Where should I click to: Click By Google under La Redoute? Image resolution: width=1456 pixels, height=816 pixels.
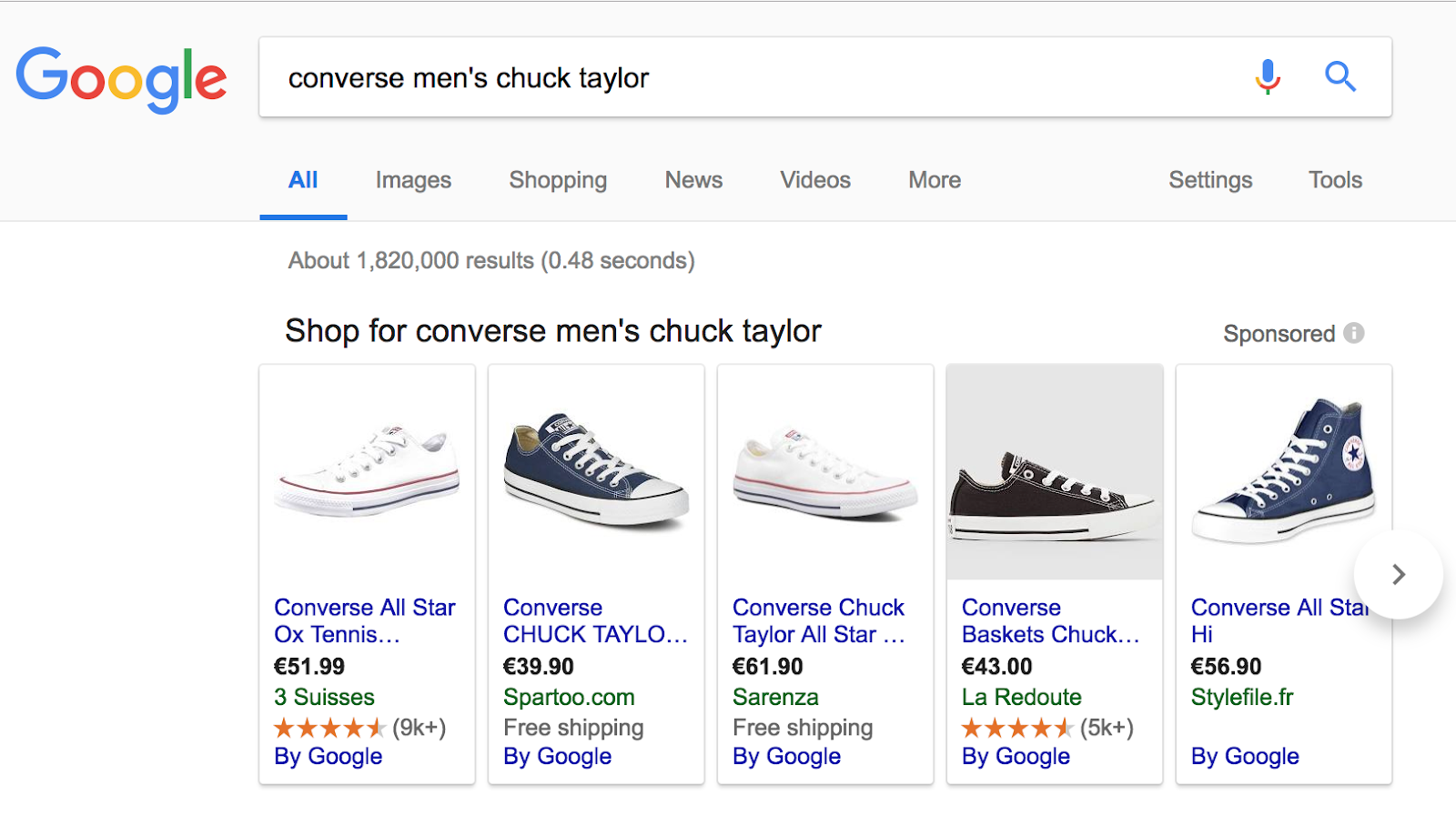click(x=1016, y=756)
